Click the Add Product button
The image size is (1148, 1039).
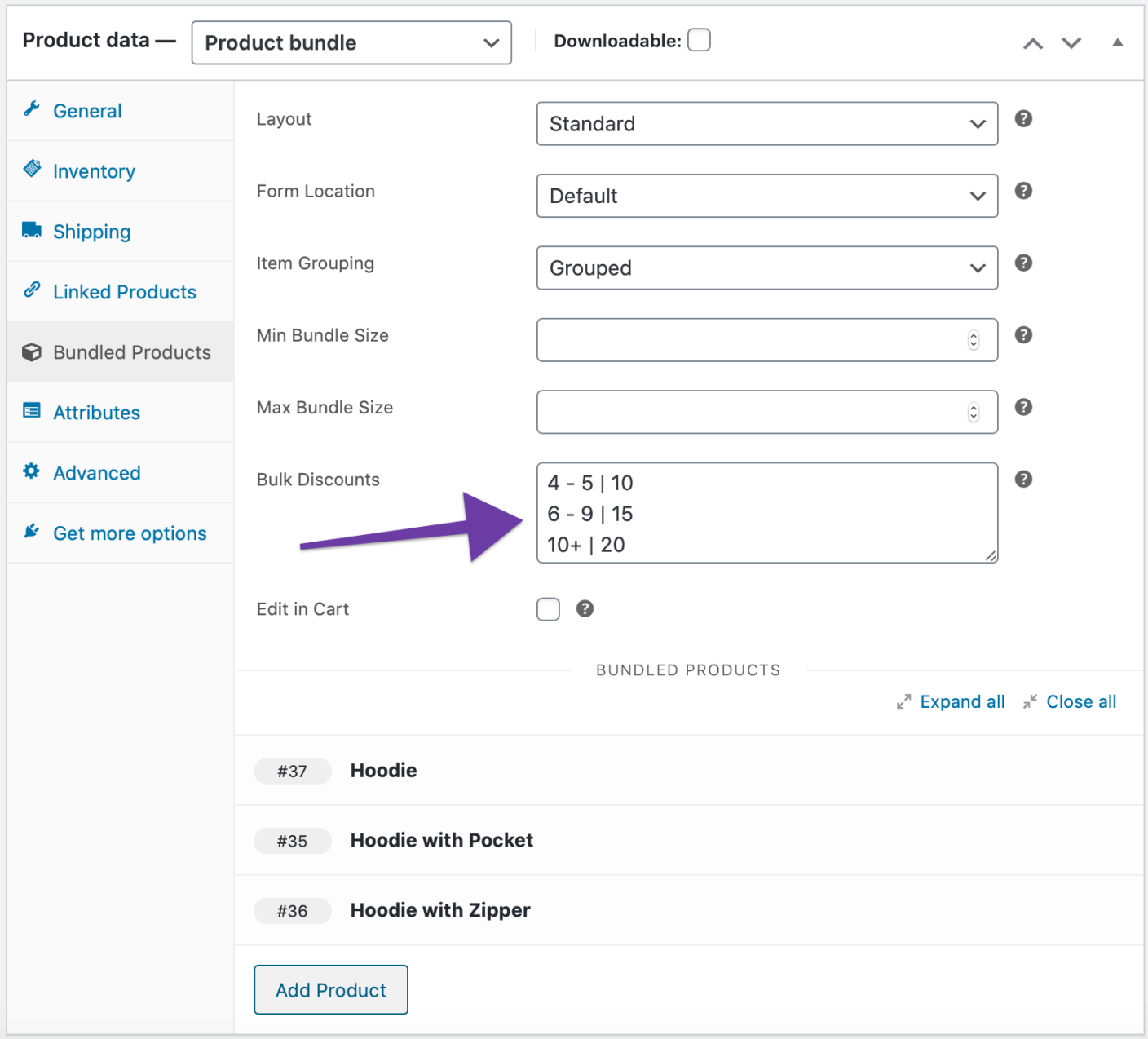[x=331, y=990]
